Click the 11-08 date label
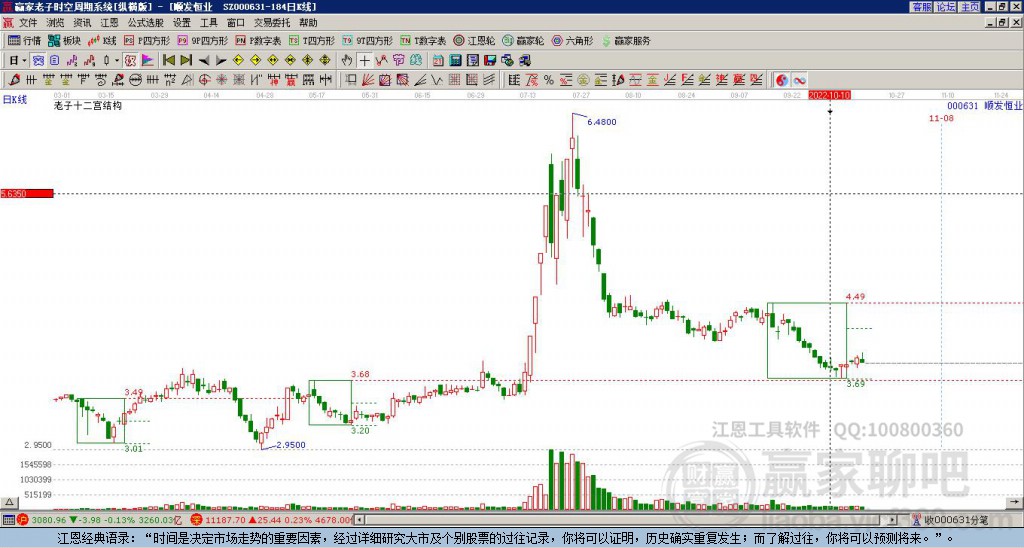 click(941, 118)
